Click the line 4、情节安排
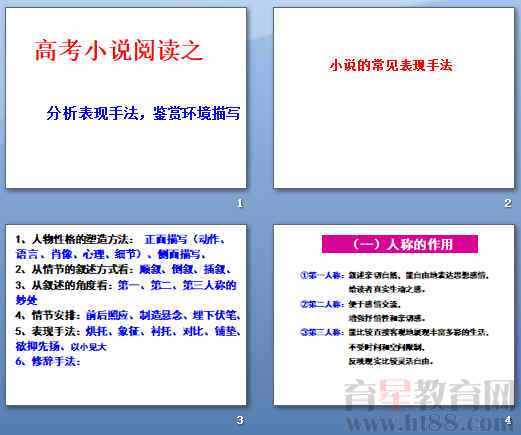This screenshot has height=435, width=521. [128, 315]
